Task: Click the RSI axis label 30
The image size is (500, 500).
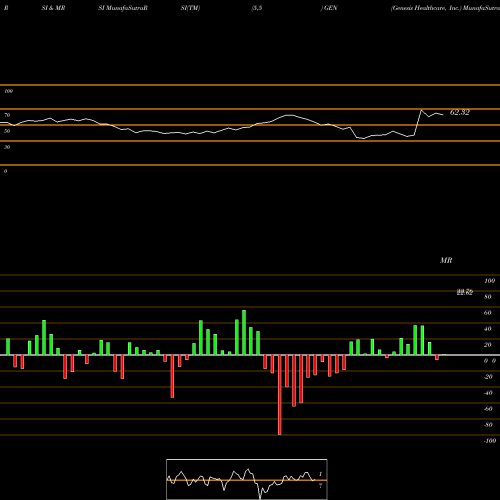Action: 7,147
